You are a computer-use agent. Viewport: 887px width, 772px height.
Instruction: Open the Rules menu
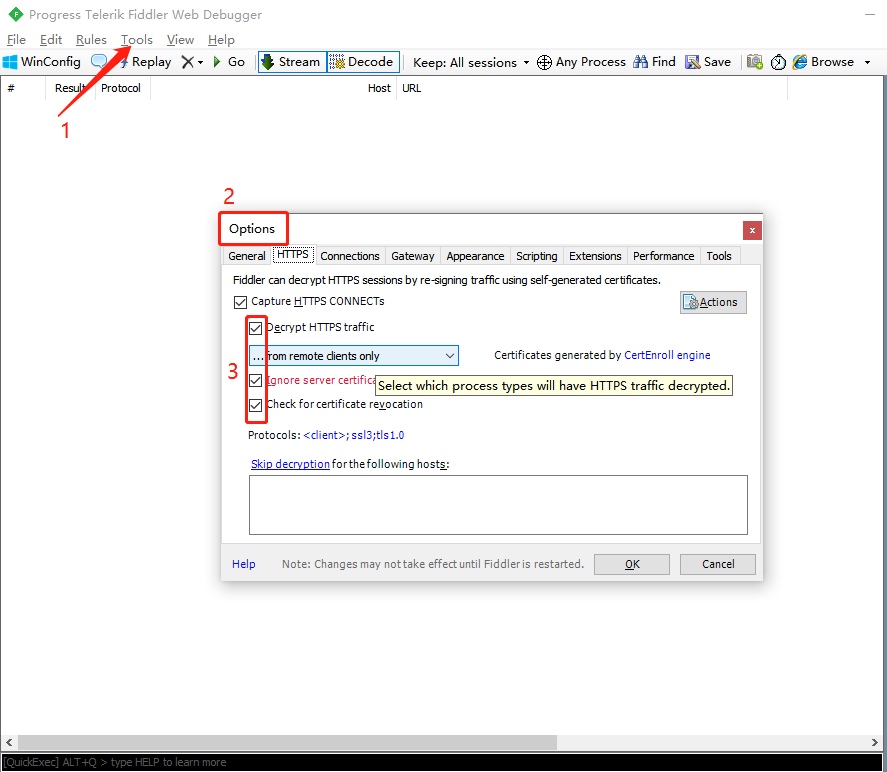tap(91, 40)
